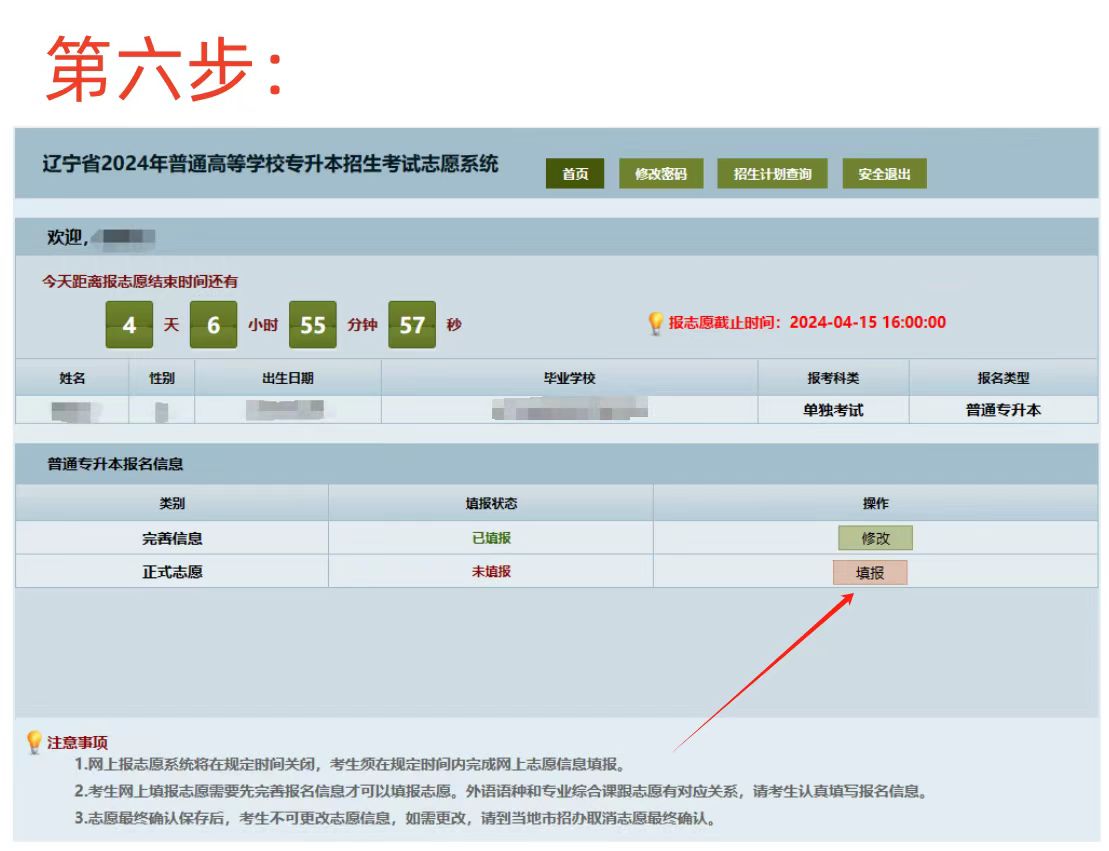
Task: Click 填报 button for 正式志愿 row
Action: (x=870, y=572)
